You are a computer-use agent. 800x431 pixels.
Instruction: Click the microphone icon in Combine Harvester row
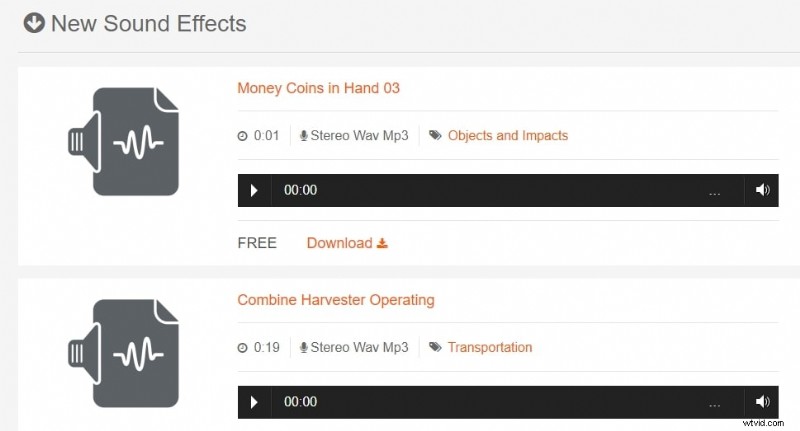click(x=304, y=348)
